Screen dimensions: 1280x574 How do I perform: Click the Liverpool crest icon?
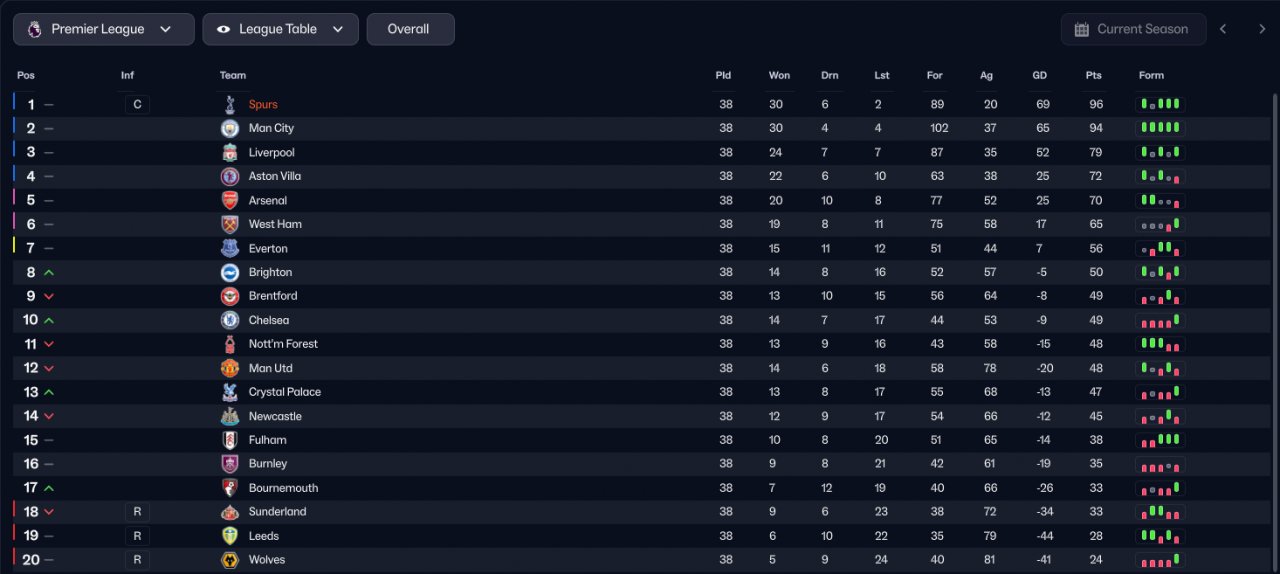(x=230, y=152)
